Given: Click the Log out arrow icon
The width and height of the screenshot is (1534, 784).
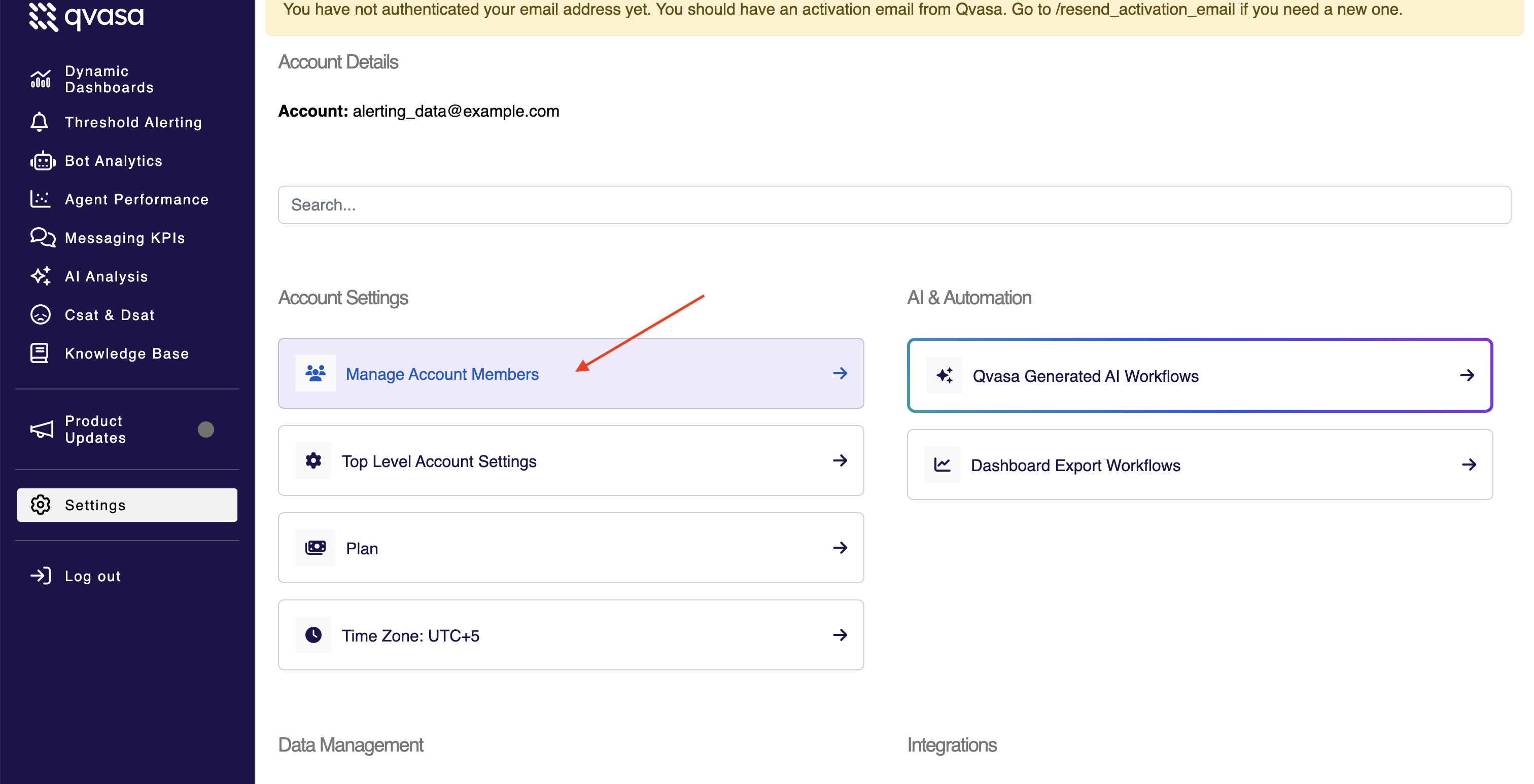Looking at the screenshot, I should point(41,576).
